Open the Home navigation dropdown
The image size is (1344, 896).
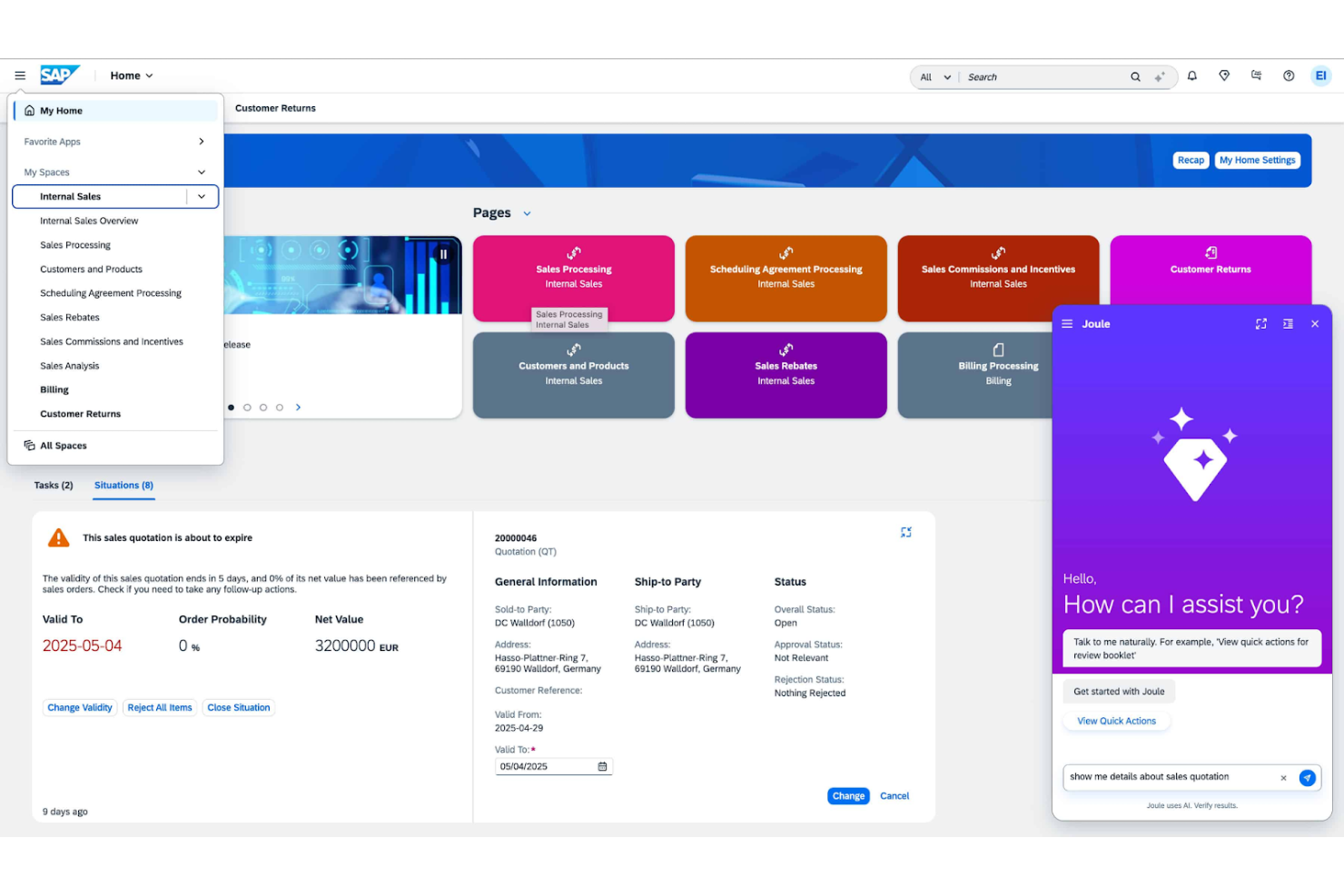[131, 75]
